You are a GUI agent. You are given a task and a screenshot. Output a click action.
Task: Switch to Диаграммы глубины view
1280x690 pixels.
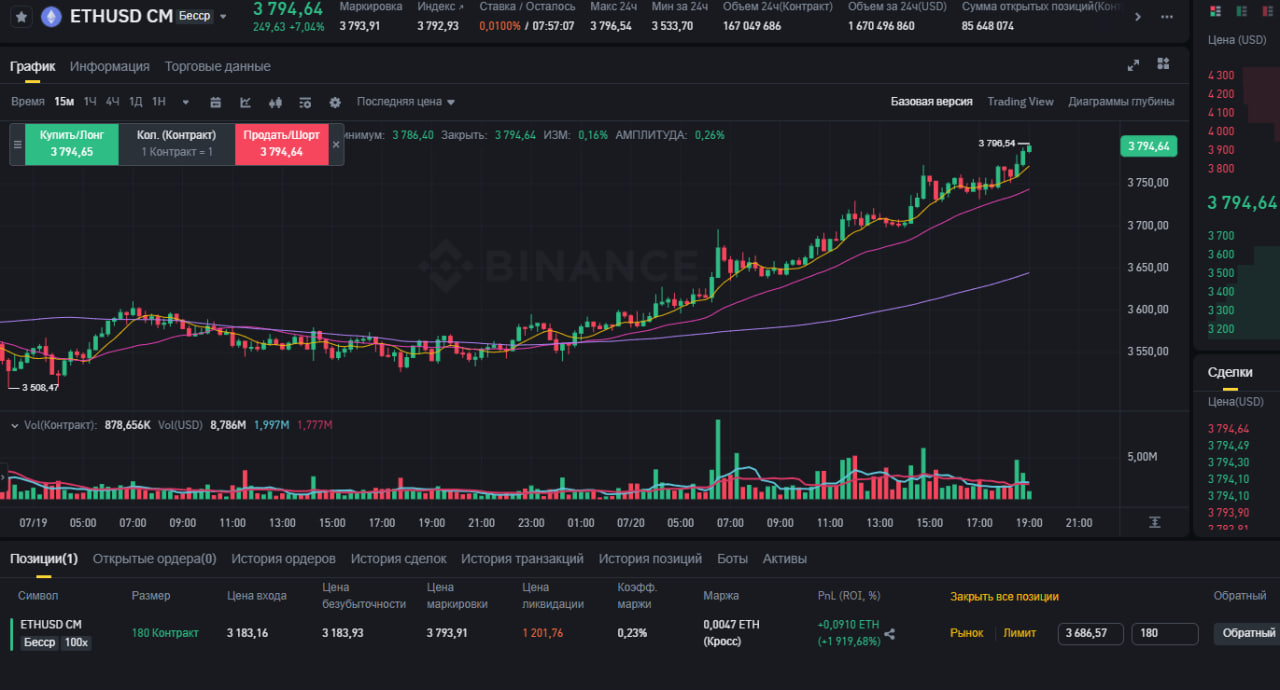[x=1121, y=102]
